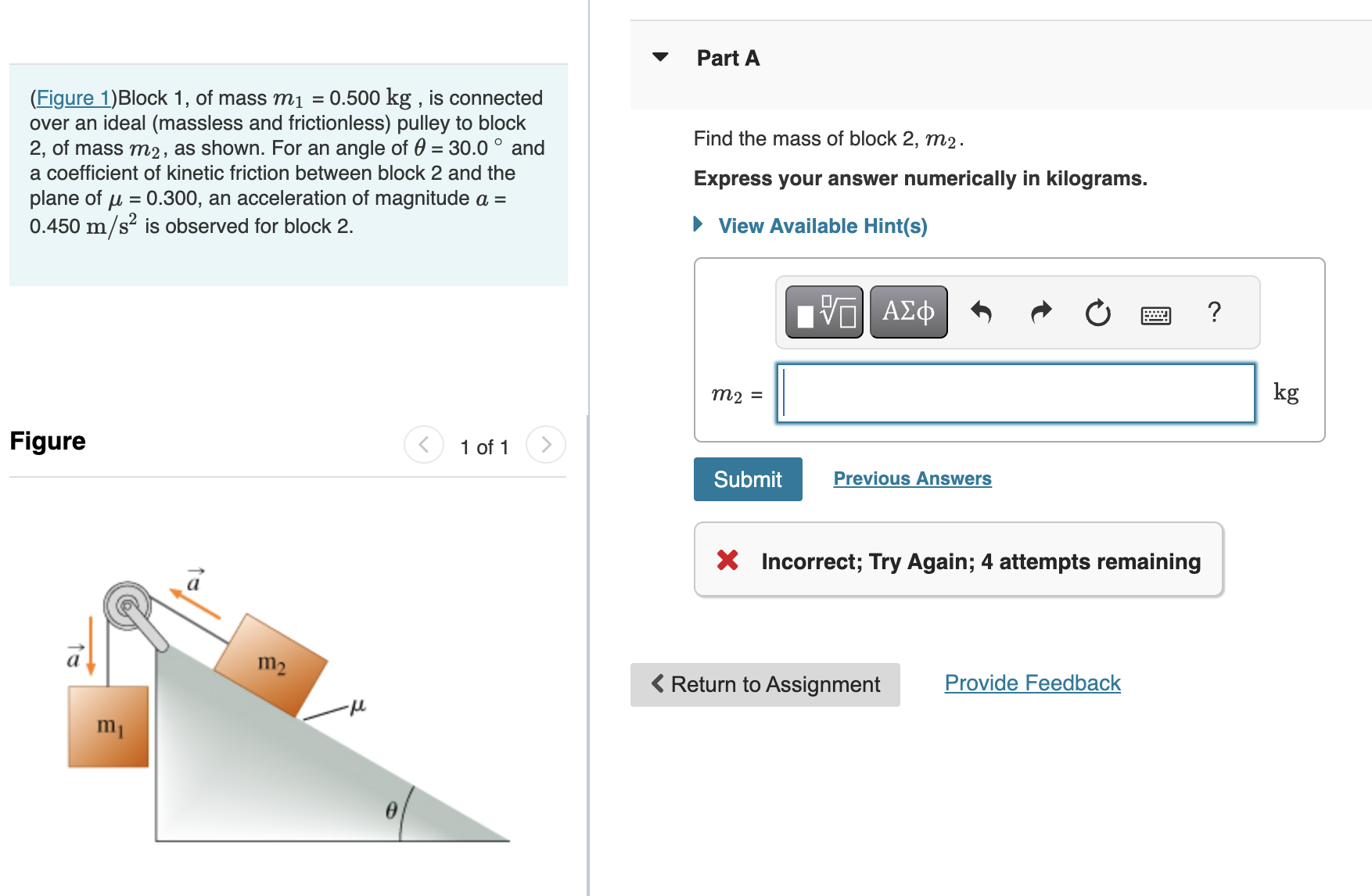Click the Part A header

coord(727,57)
